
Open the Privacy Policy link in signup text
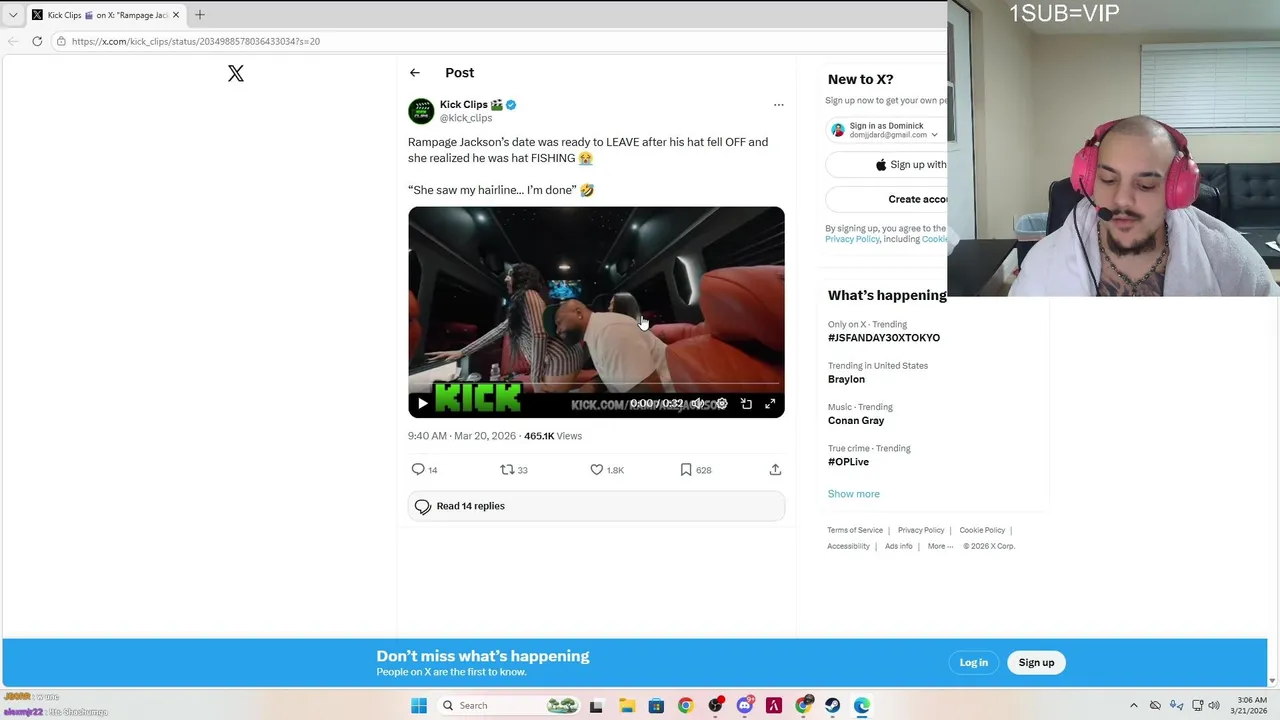pyautogui.click(x=852, y=239)
